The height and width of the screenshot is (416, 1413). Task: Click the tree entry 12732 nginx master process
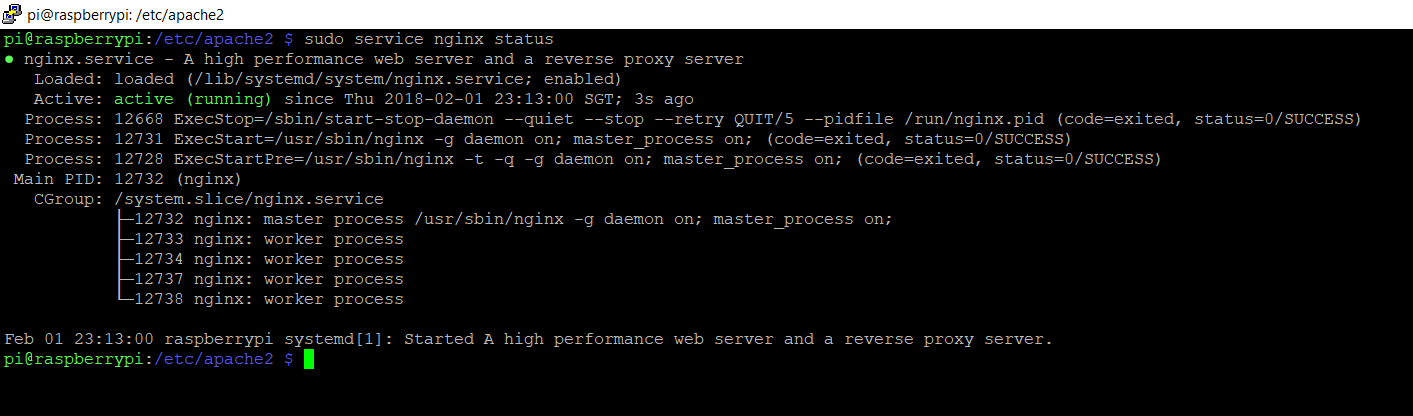(505, 219)
